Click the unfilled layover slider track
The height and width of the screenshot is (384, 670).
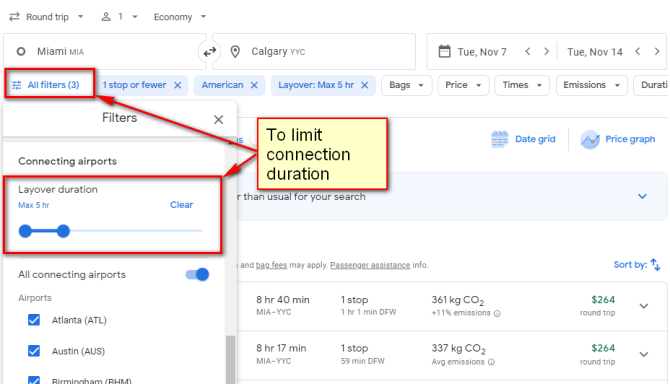point(136,231)
